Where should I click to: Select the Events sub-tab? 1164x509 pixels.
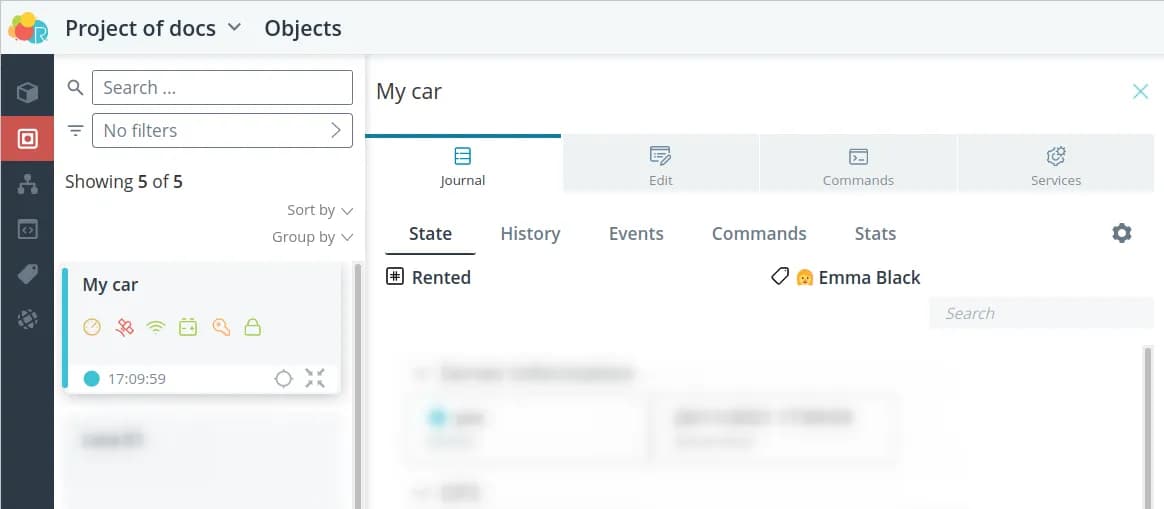[636, 234]
